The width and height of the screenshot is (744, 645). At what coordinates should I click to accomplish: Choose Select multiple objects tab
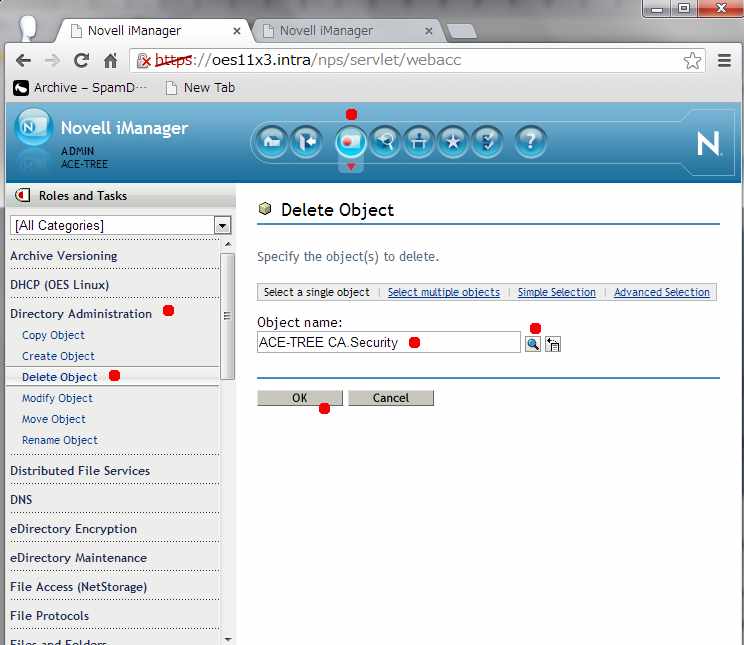tap(444, 292)
